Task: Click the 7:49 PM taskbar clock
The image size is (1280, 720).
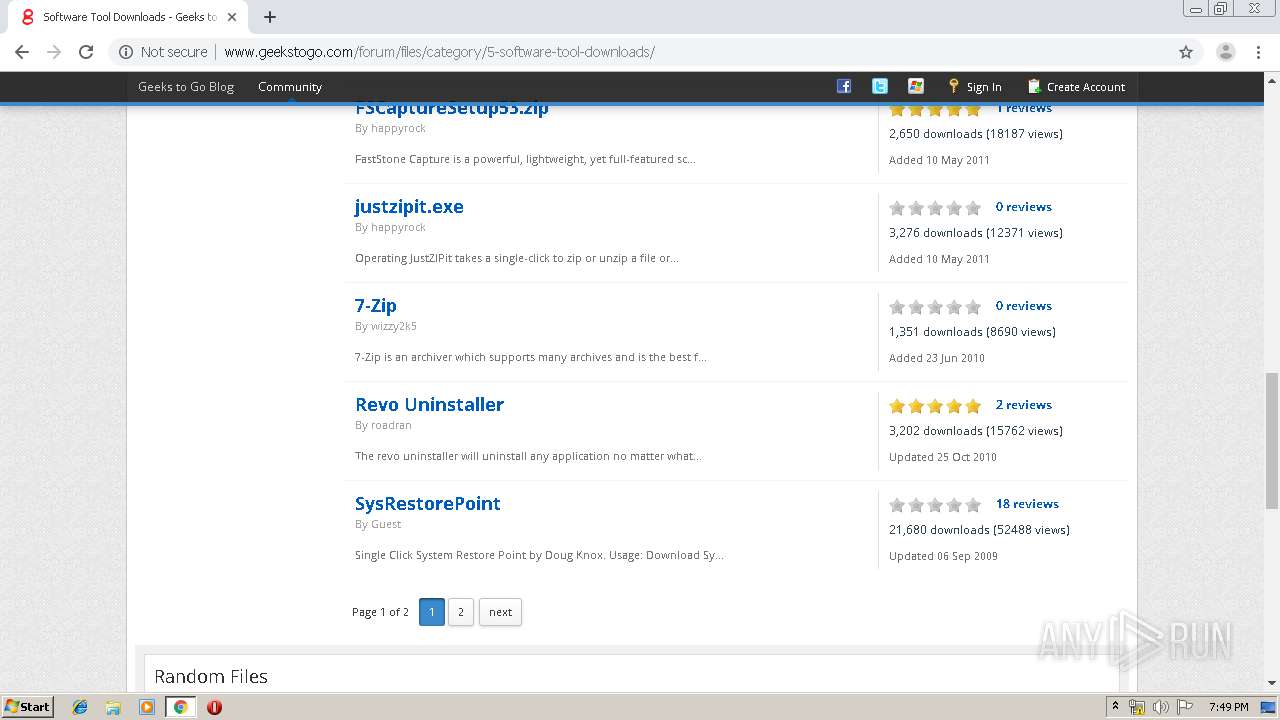Action: coord(1228,707)
